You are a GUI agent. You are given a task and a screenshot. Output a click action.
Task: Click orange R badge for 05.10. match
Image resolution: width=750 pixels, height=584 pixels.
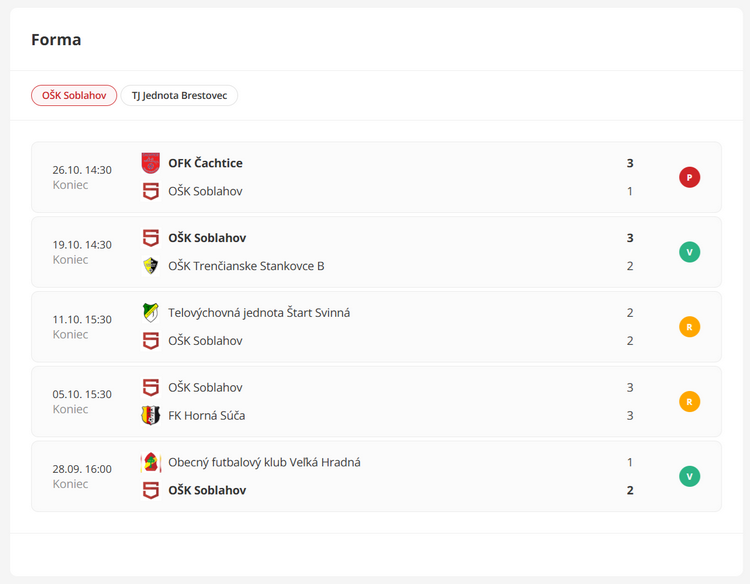[689, 401]
